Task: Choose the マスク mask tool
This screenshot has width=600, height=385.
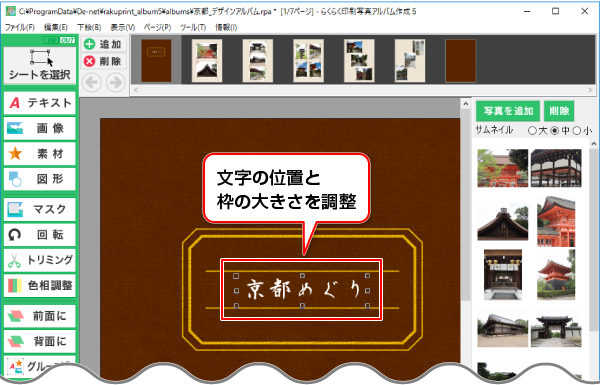Action: pyautogui.click(x=40, y=209)
